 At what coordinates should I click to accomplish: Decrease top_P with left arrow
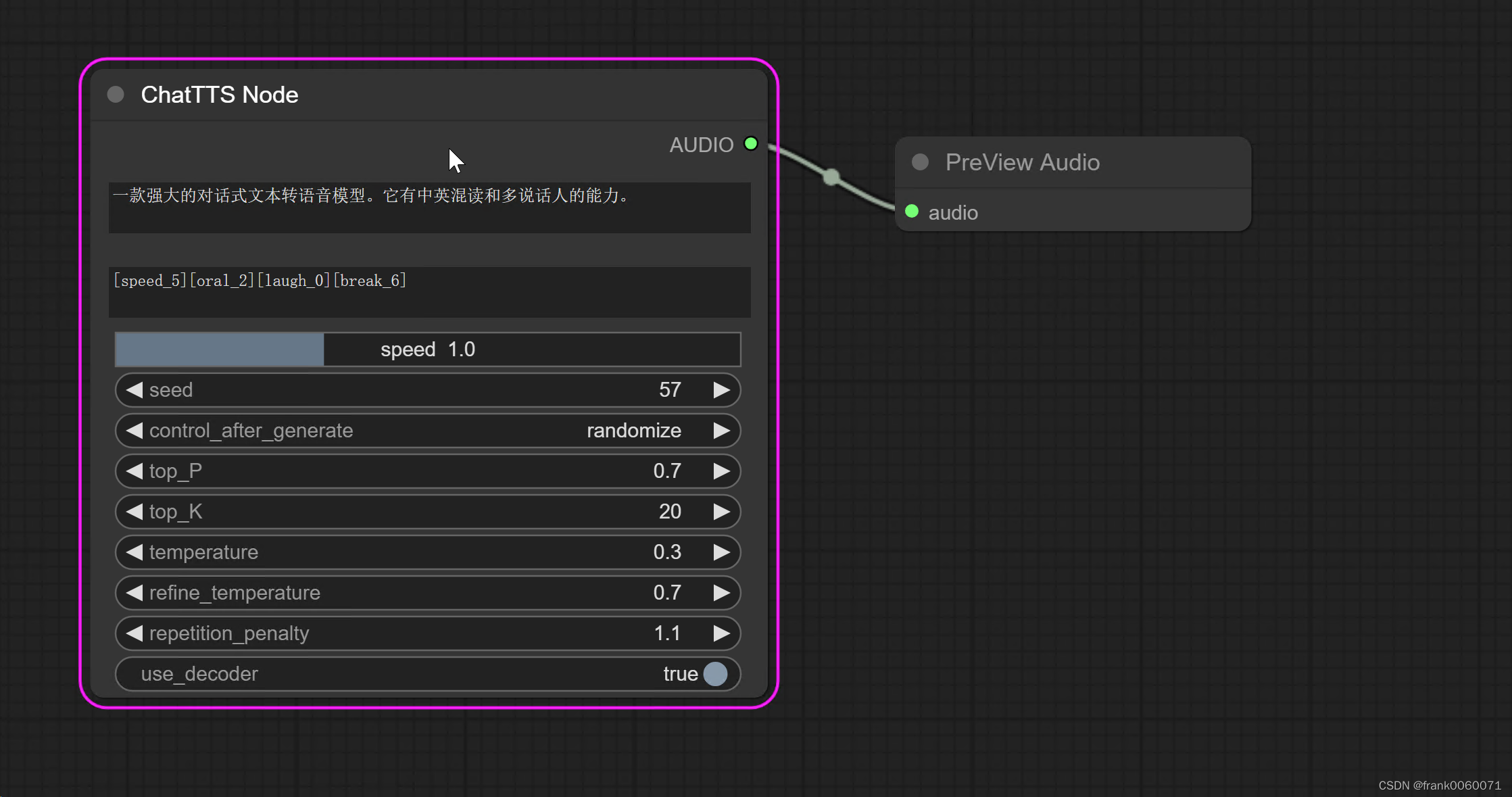pyautogui.click(x=134, y=471)
